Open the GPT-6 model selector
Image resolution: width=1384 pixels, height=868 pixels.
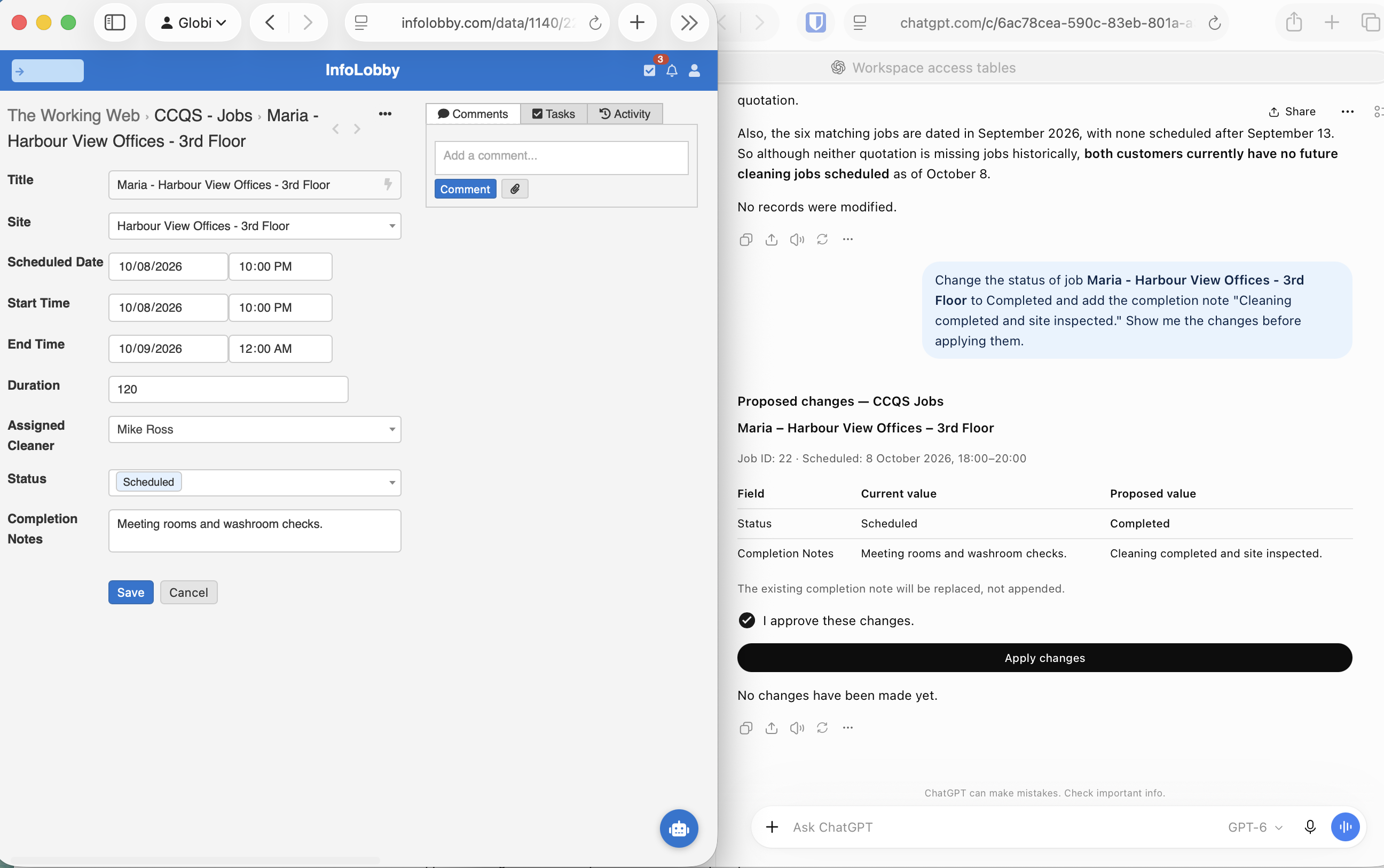[1255, 827]
